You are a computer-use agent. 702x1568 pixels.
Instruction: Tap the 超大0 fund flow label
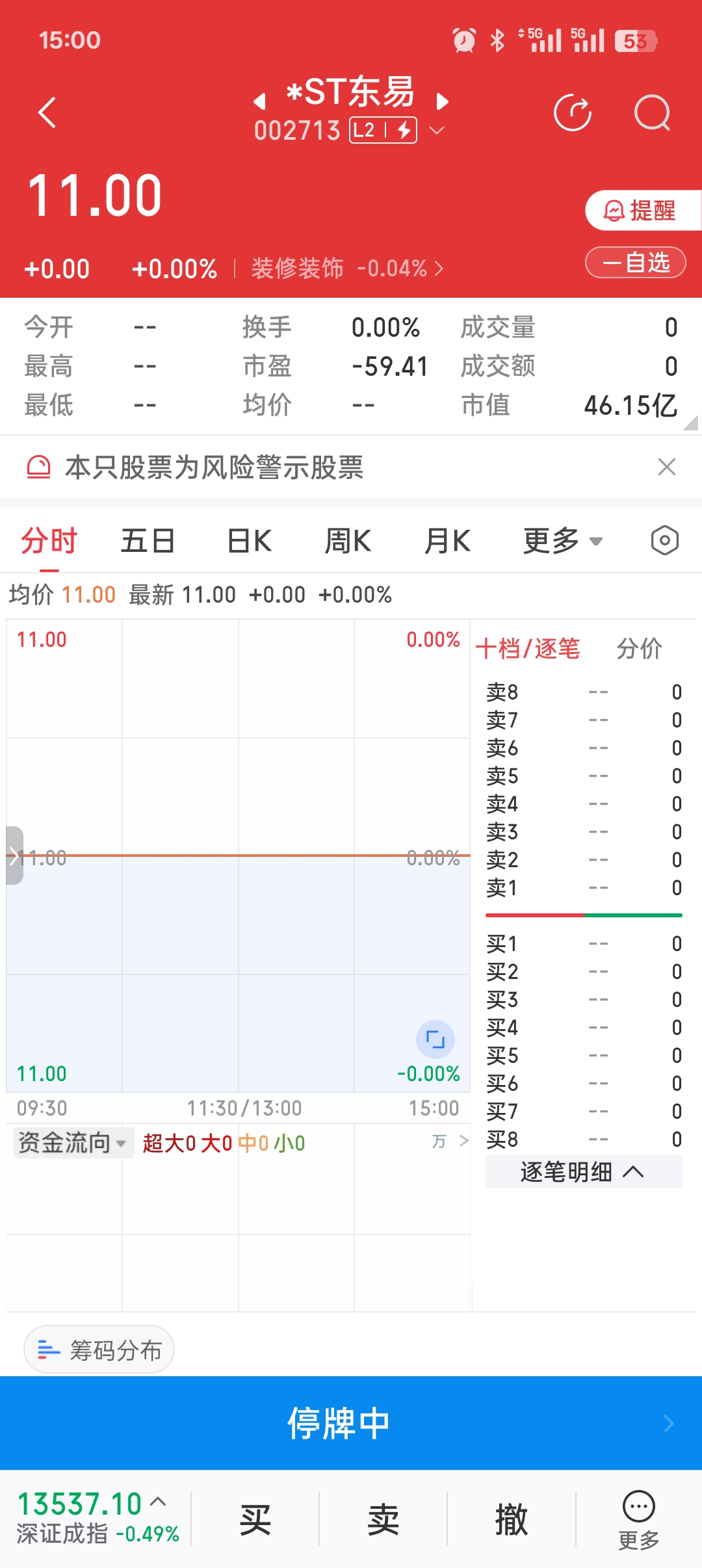point(169,1143)
